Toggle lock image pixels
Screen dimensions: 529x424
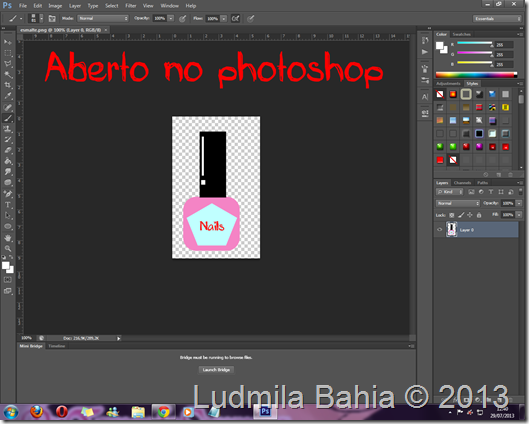pyautogui.click(x=461, y=215)
